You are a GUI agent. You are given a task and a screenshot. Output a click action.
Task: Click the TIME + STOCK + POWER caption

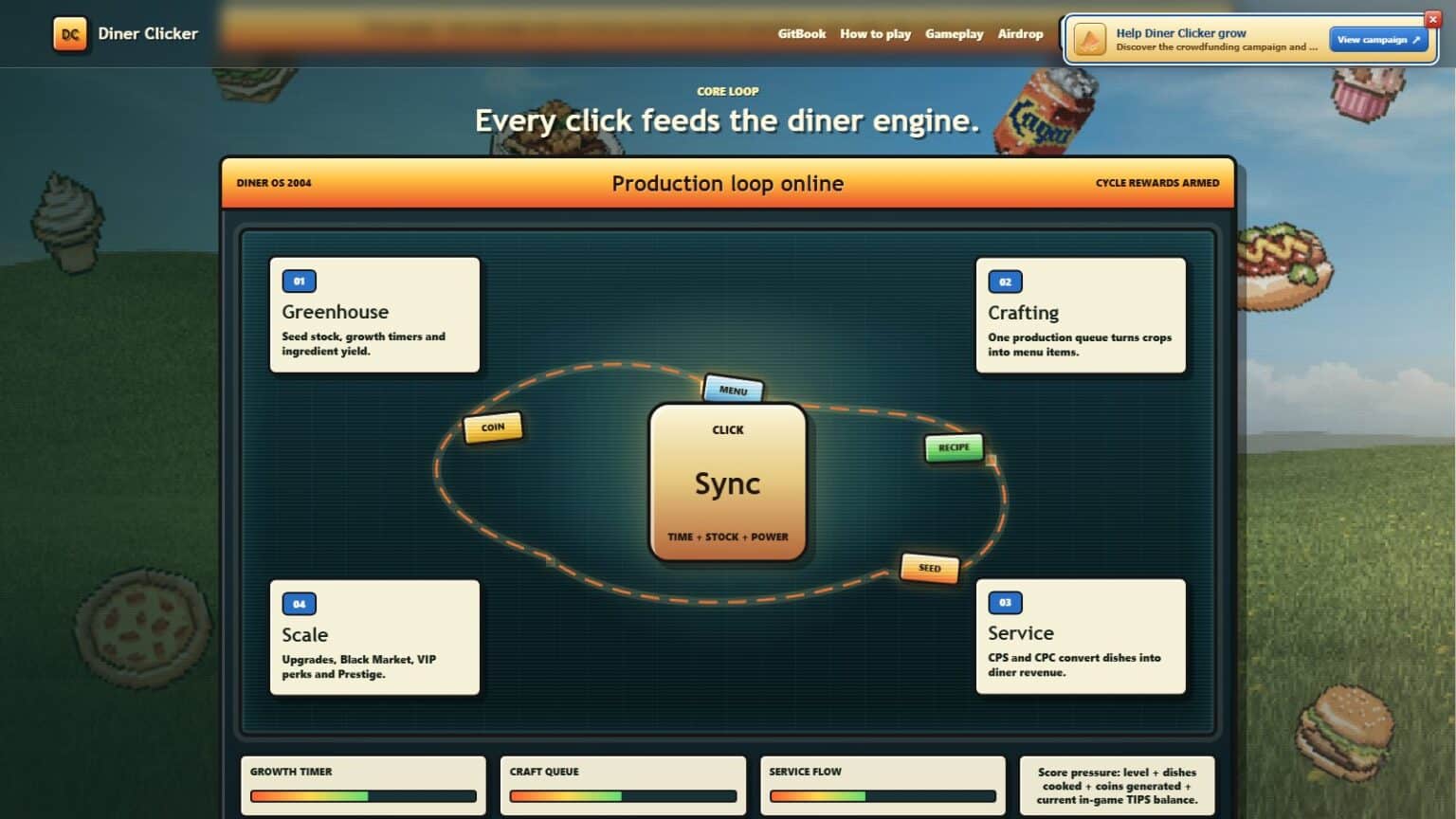728,537
